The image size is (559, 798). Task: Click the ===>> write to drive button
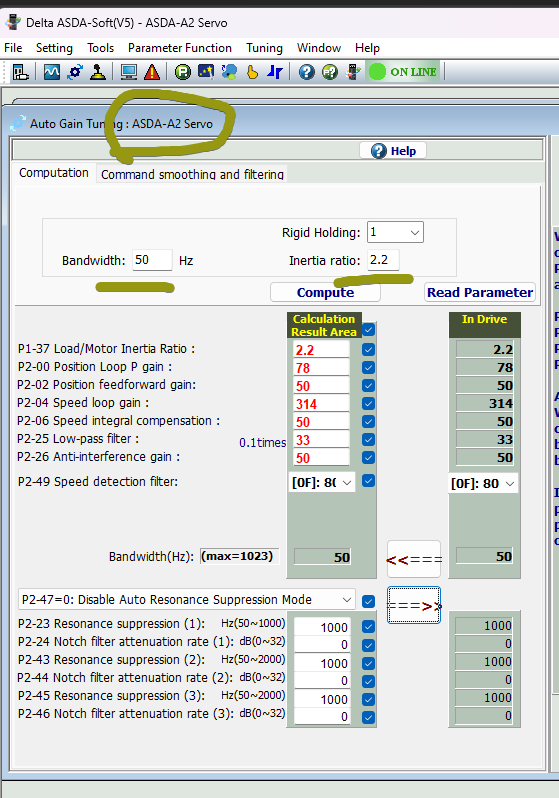coord(414,605)
